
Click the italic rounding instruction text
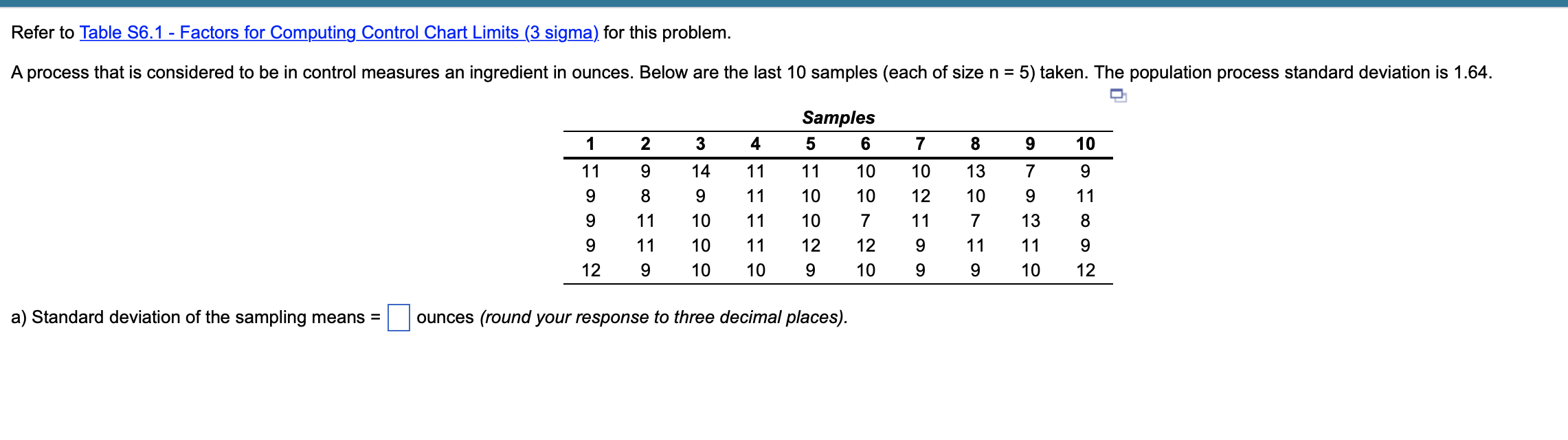(663, 318)
